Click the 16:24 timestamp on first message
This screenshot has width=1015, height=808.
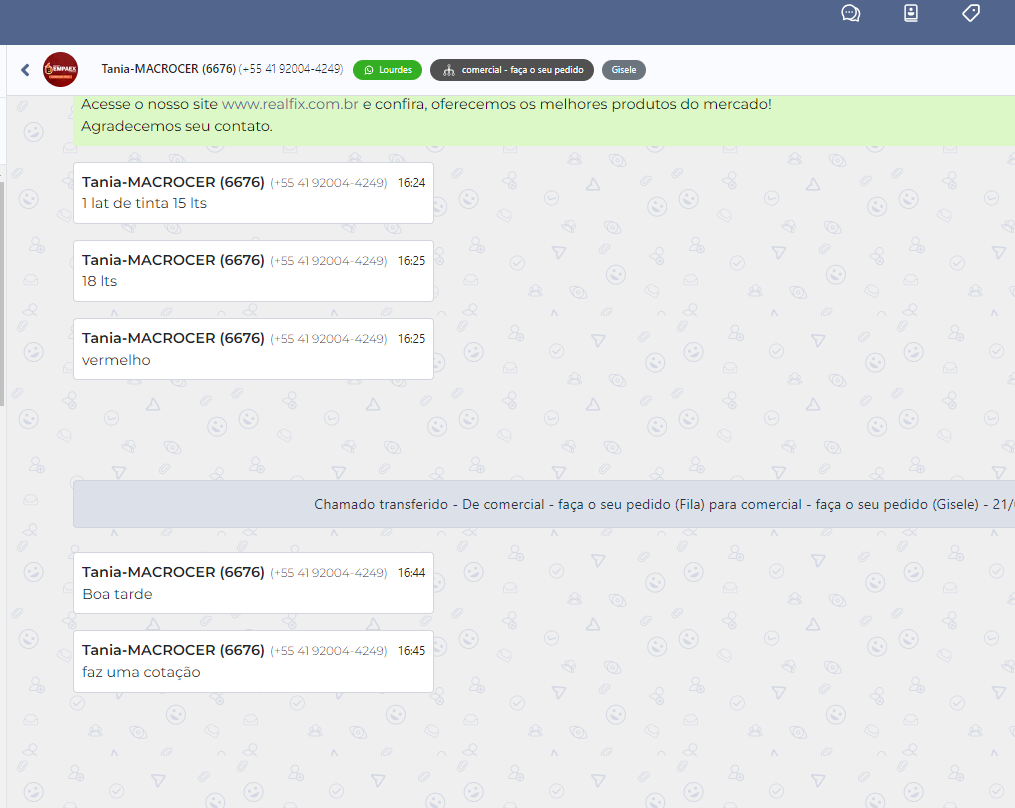411,183
